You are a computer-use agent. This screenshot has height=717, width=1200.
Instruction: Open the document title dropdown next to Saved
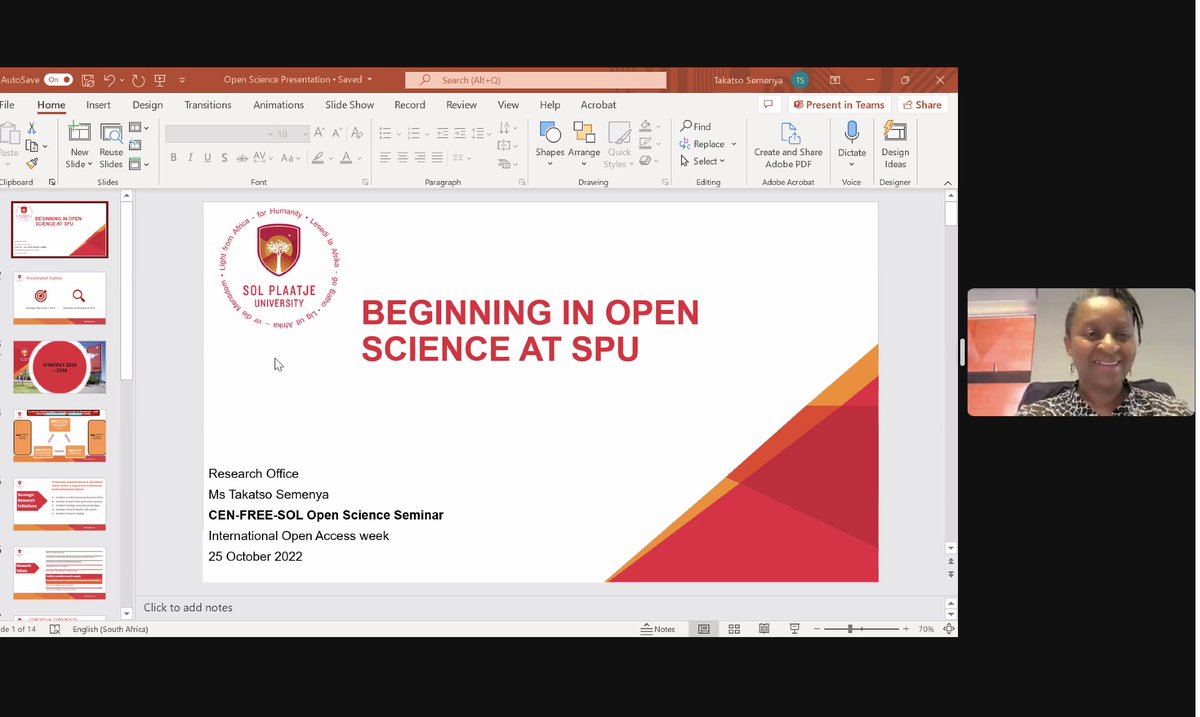[x=370, y=80]
